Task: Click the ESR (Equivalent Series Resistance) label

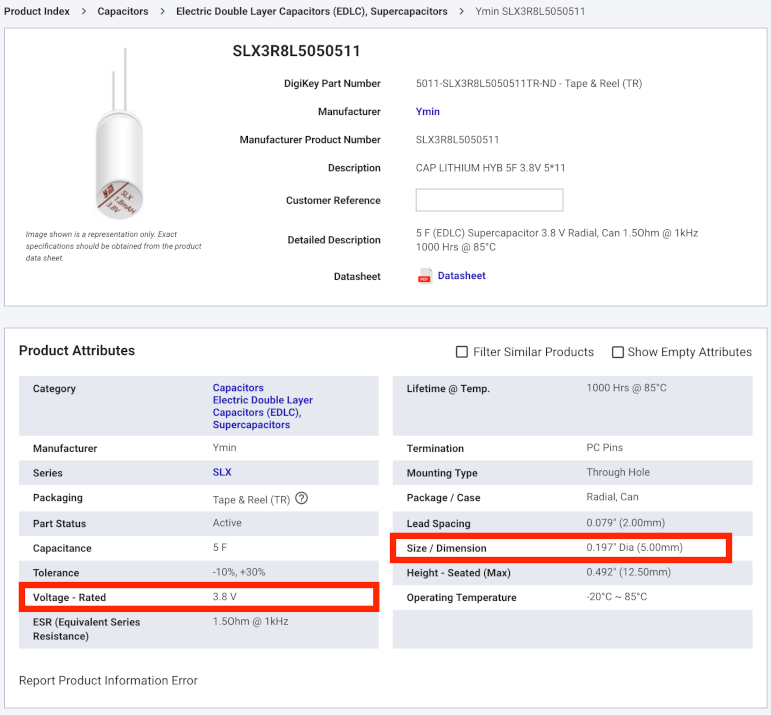Action: [x=87, y=629]
